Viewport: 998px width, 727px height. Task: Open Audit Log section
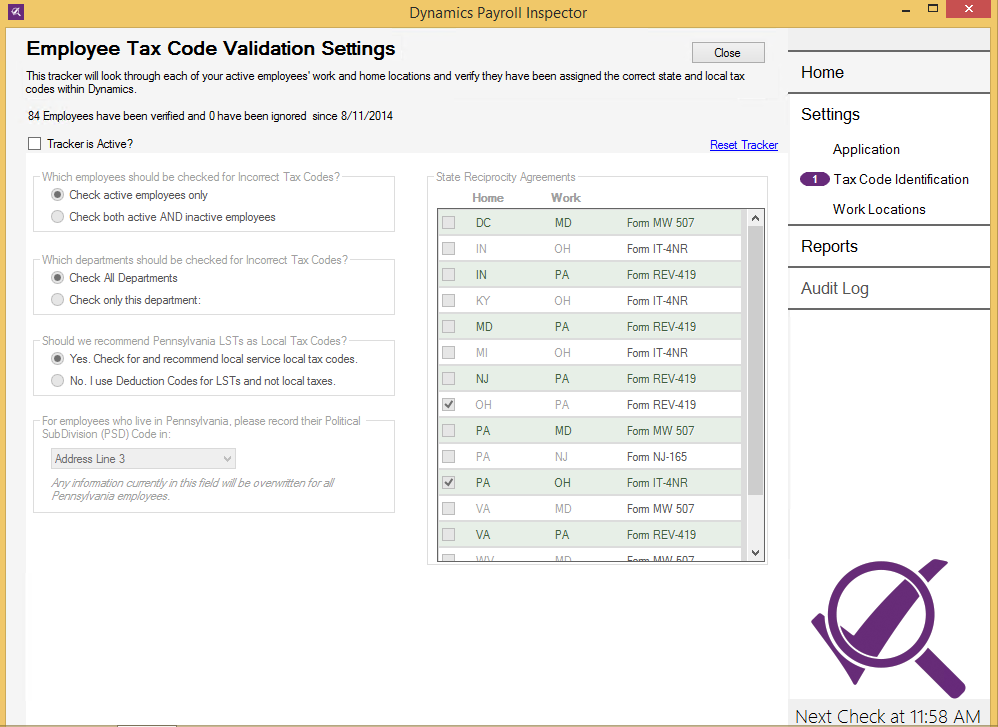(834, 288)
